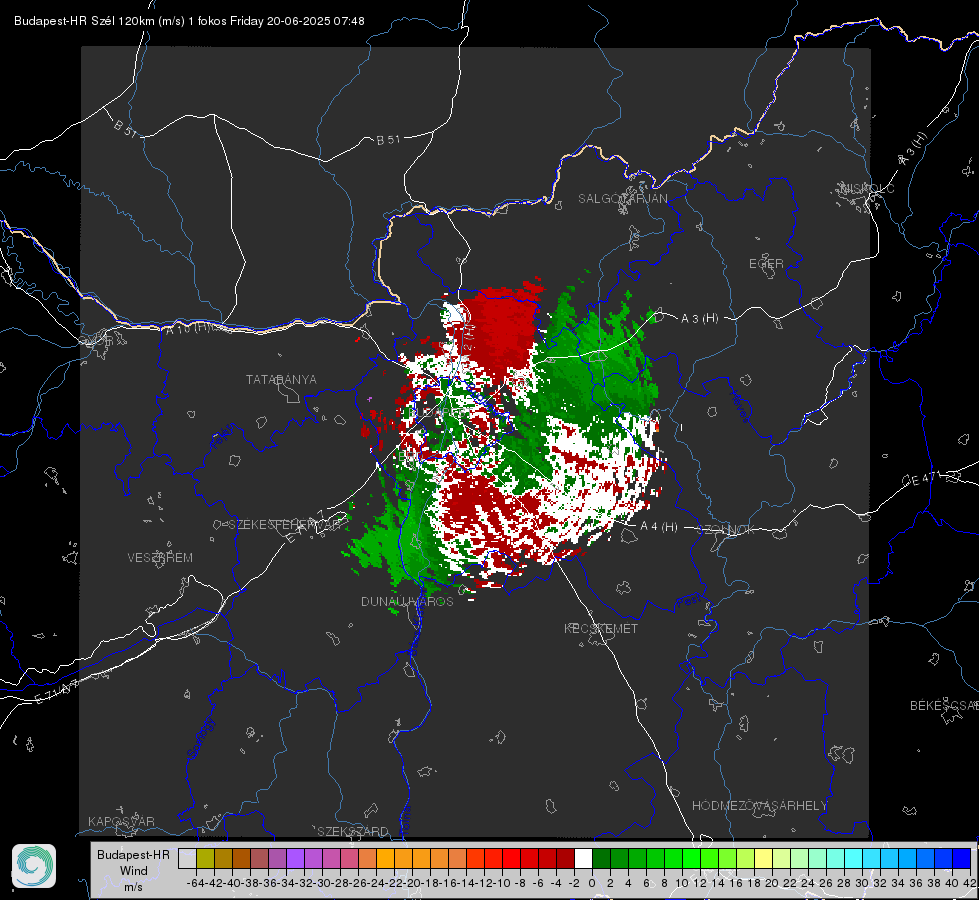979x900 pixels.
Task: Click the 'Budapest-HR Wind m/s' legend label
Action: click(x=133, y=870)
